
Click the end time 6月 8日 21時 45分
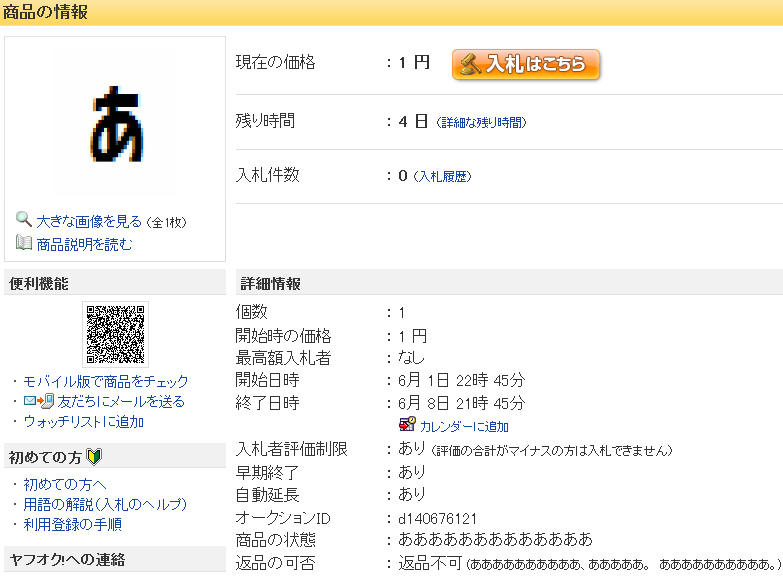pos(461,403)
